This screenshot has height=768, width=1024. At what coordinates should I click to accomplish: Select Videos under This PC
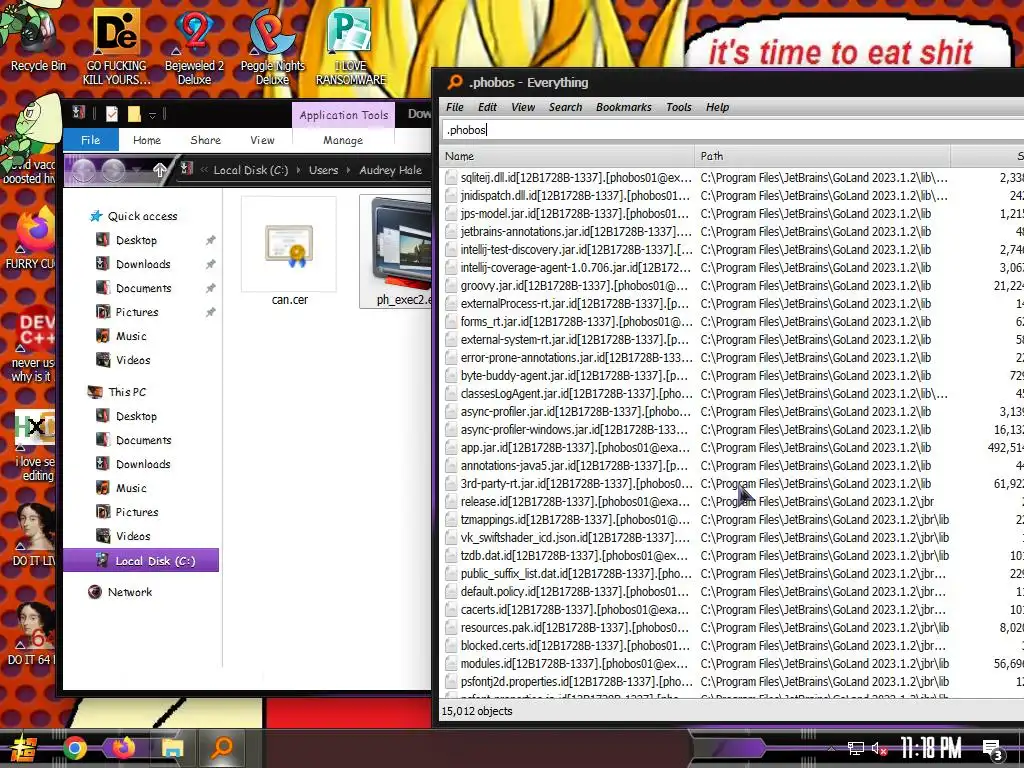point(133,536)
